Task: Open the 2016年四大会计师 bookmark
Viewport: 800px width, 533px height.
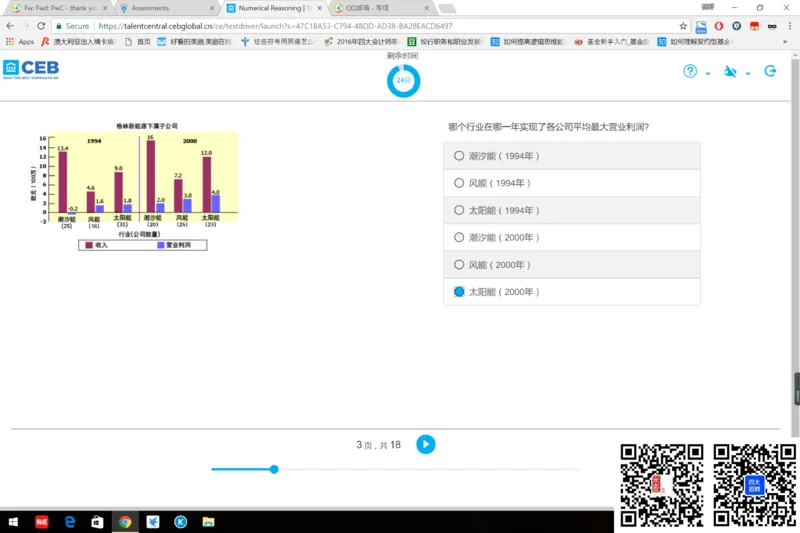Action: (361, 42)
